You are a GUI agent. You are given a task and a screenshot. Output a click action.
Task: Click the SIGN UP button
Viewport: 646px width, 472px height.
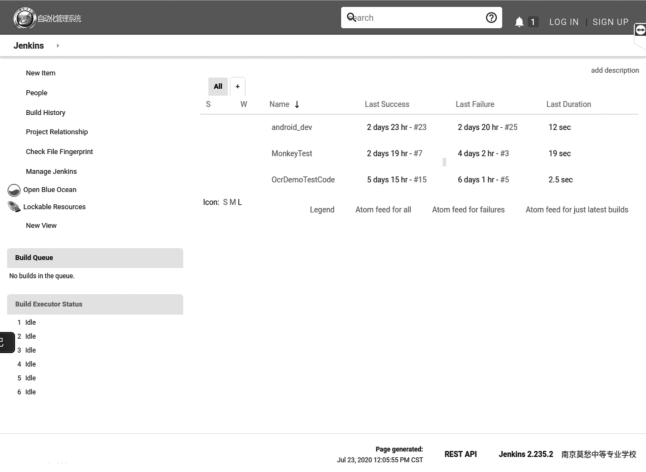[x=610, y=21]
